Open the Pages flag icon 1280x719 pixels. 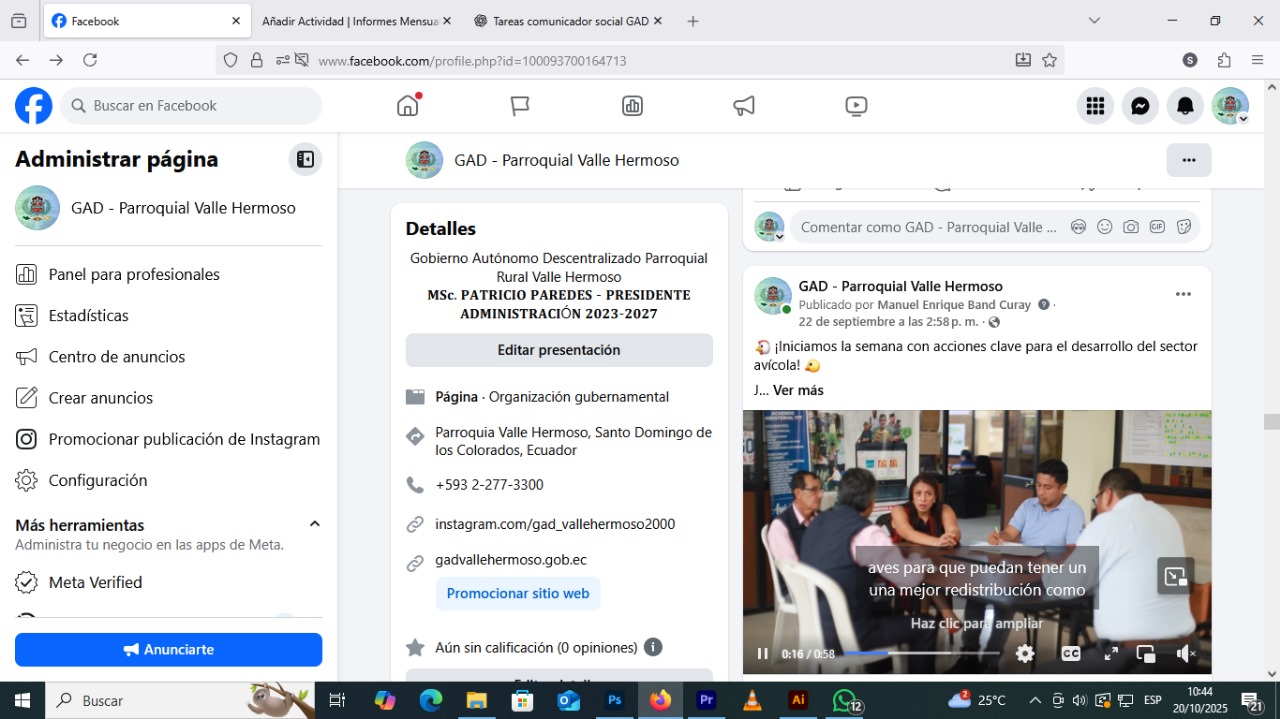[x=520, y=106]
